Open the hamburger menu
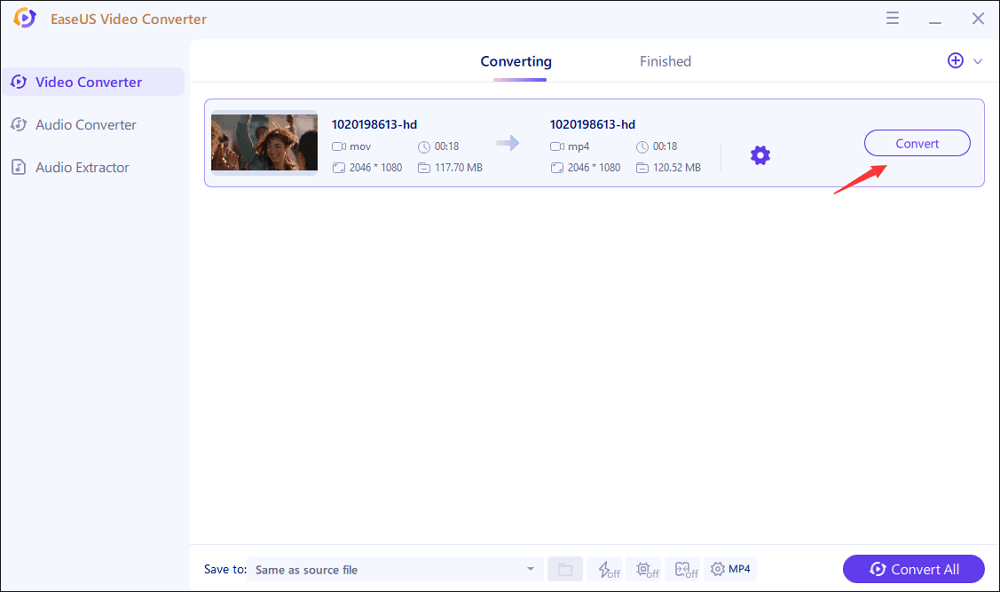 pyautogui.click(x=892, y=18)
